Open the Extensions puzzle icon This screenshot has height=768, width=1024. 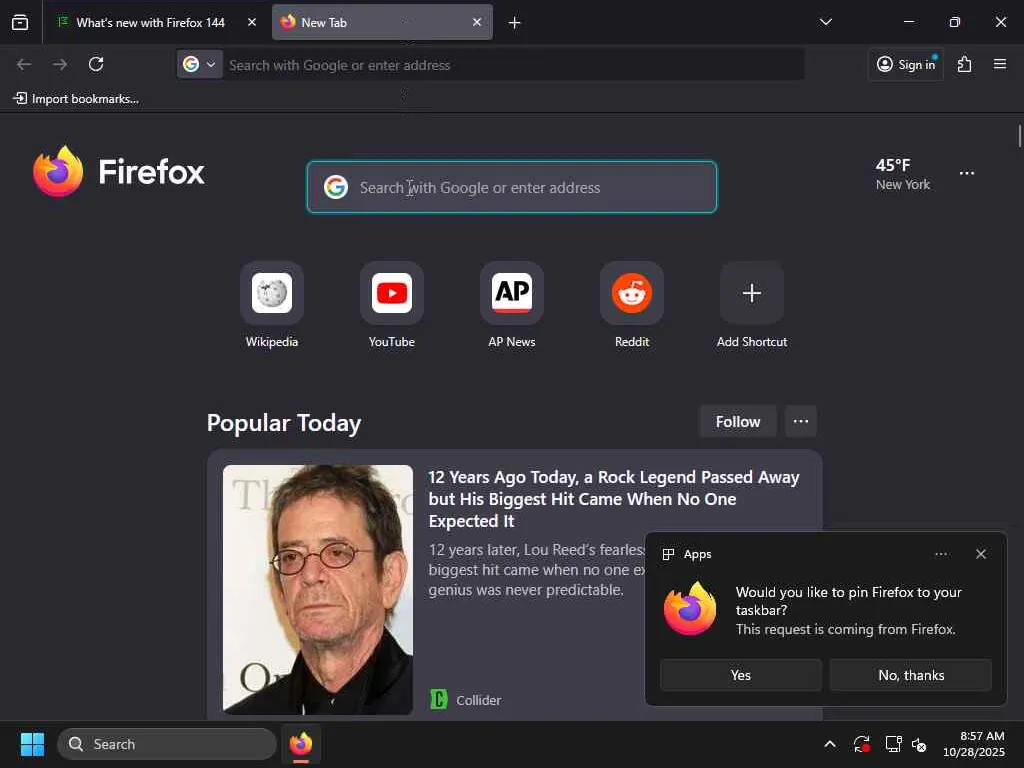[x=965, y=64]
